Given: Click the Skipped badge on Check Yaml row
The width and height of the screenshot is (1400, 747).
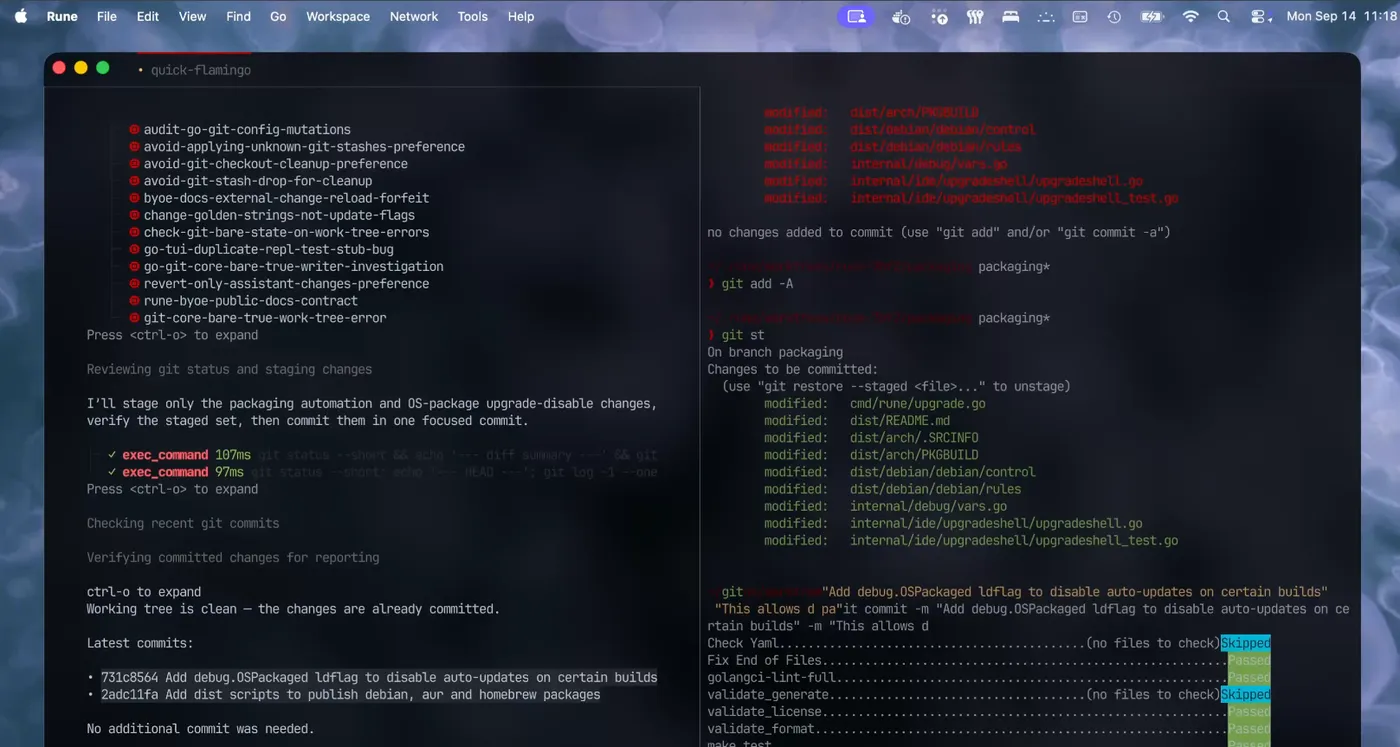Looking at the screenshot, I should pyautogui.click(x=1245, y=643).
